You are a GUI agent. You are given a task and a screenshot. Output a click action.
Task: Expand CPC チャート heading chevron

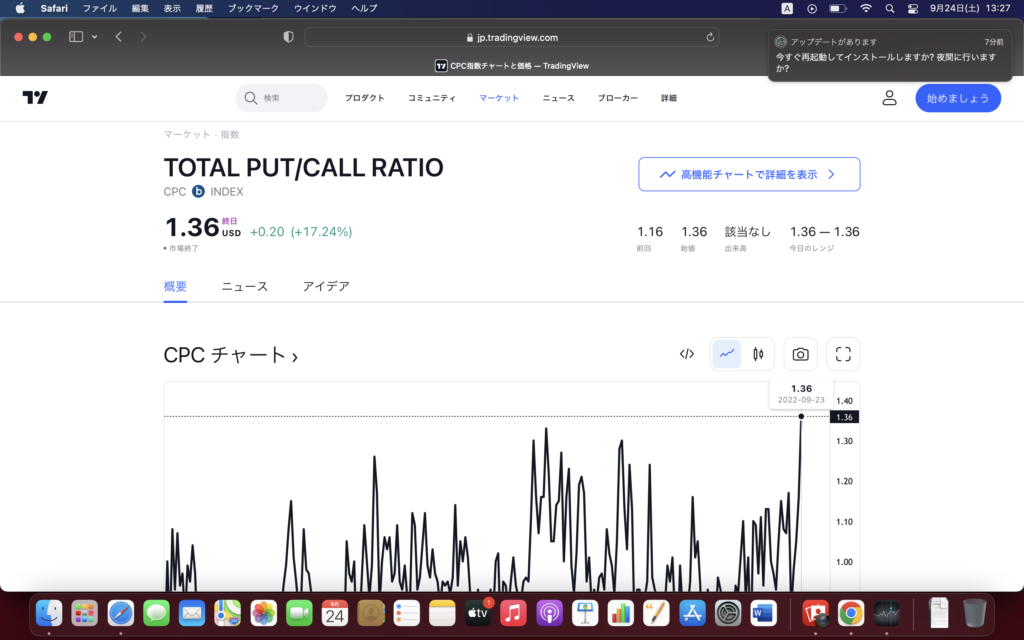(x=295, y=356)
